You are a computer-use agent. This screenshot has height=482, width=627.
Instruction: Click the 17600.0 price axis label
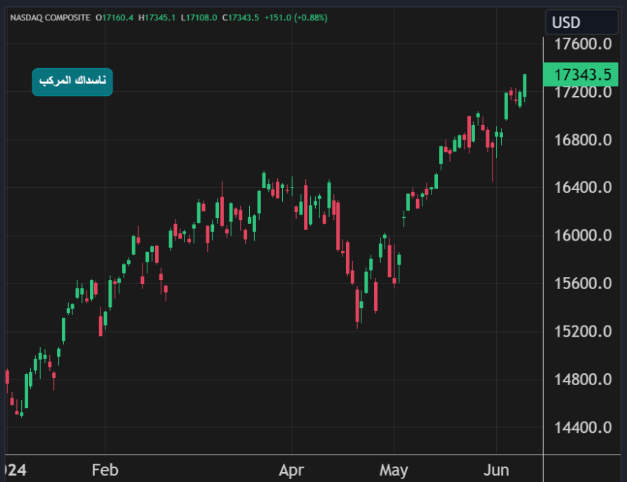[583, 44]
